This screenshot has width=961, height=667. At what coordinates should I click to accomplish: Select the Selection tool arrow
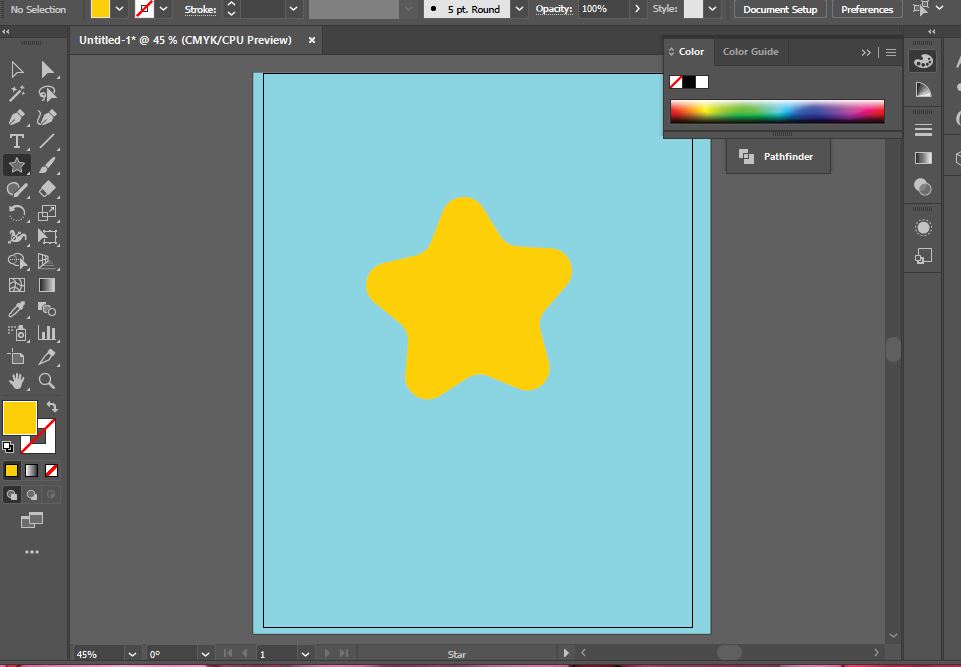17,69
